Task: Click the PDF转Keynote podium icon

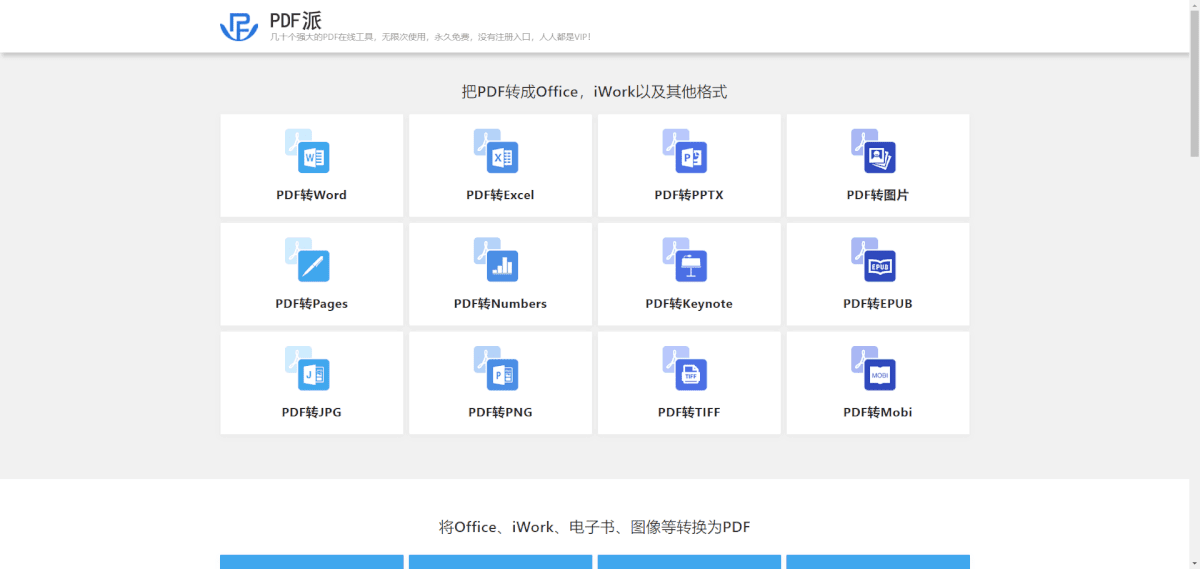Action: (686, 261)
